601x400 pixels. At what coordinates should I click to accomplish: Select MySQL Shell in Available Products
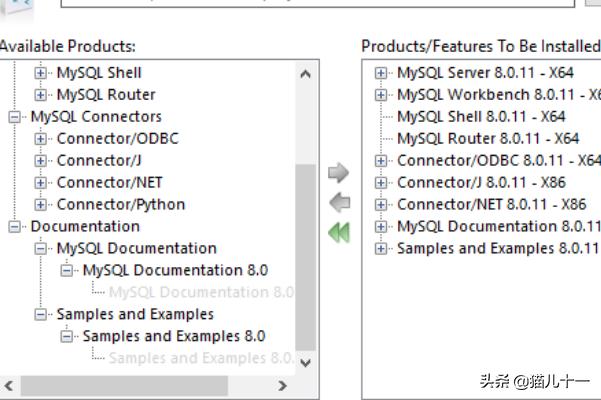pyautogui.click(x=99, y=73)
